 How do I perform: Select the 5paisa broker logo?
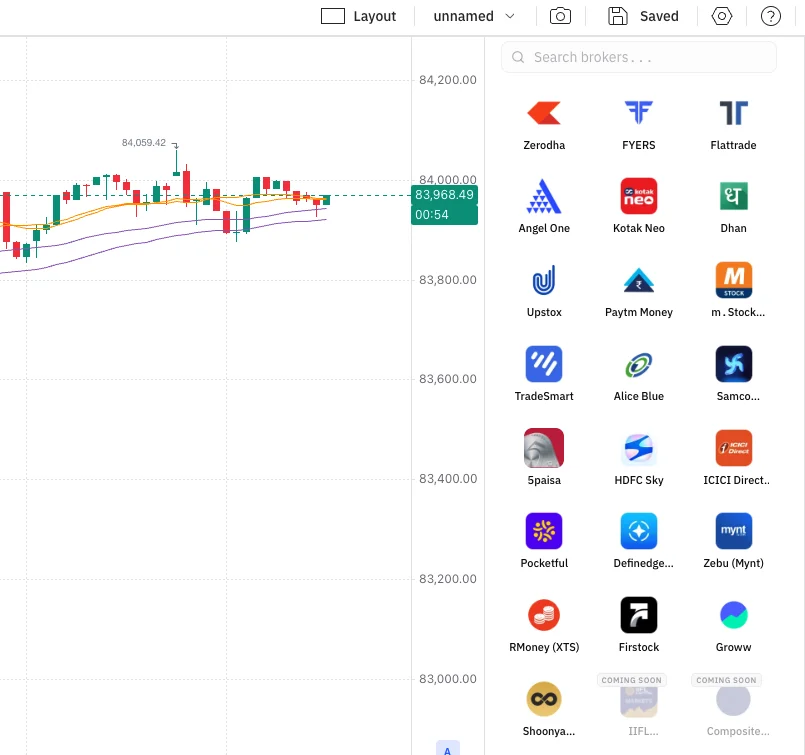[x=544, y=448]
